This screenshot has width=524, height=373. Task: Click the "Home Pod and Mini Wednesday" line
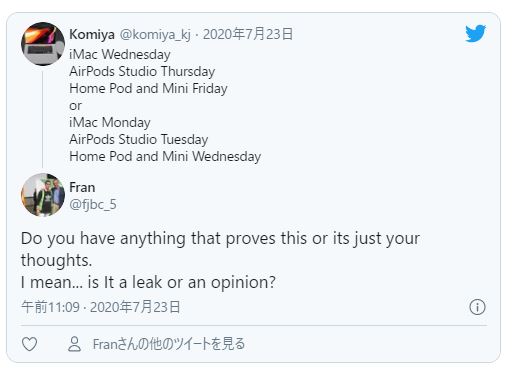pos(165,156)
